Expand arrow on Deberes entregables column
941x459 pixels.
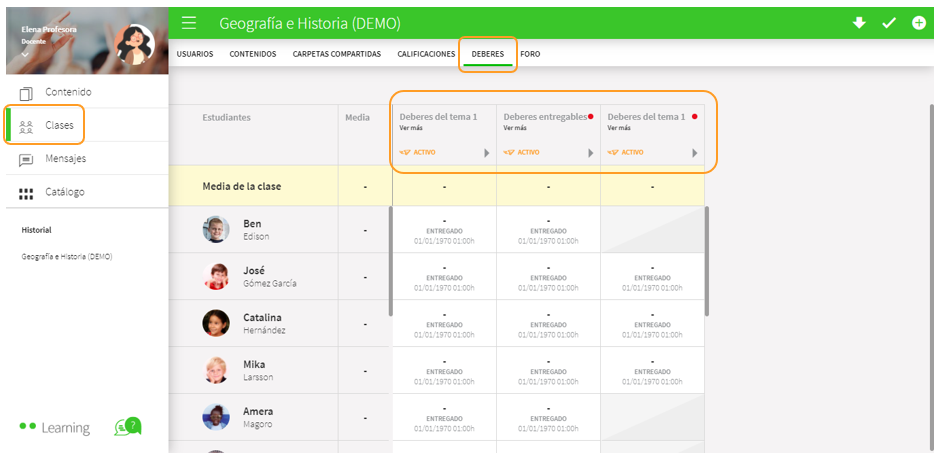[591, 153]
